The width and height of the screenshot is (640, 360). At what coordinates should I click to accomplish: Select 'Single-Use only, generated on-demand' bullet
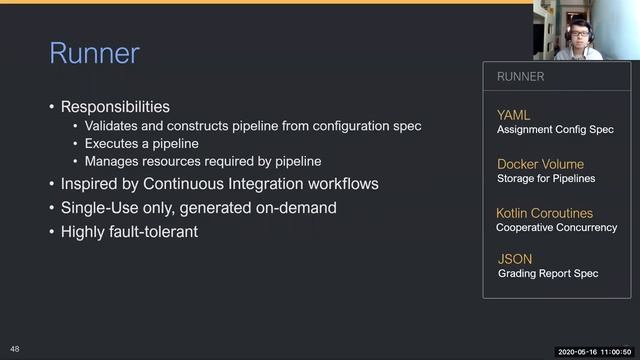pyautogui.click(x=199, y=208)
